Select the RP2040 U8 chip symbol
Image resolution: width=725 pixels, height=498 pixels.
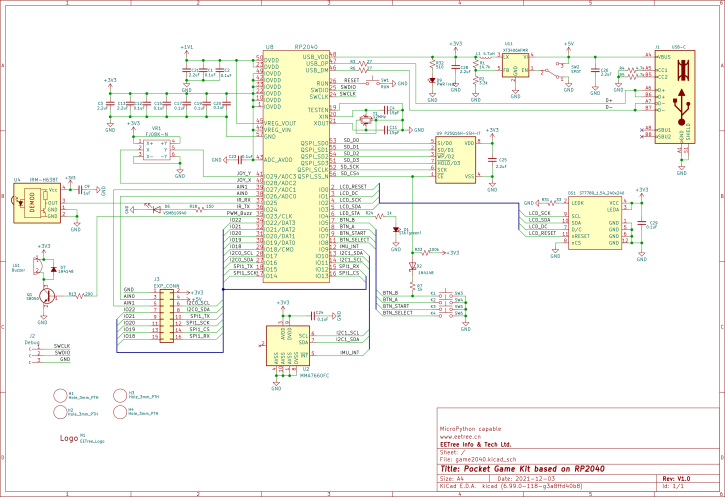coord(296,166)
